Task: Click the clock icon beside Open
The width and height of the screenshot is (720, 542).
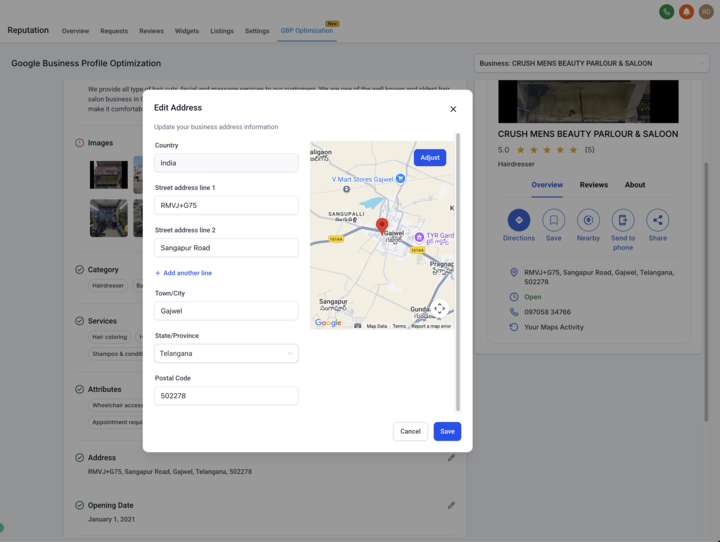Action: pos(514,297)
